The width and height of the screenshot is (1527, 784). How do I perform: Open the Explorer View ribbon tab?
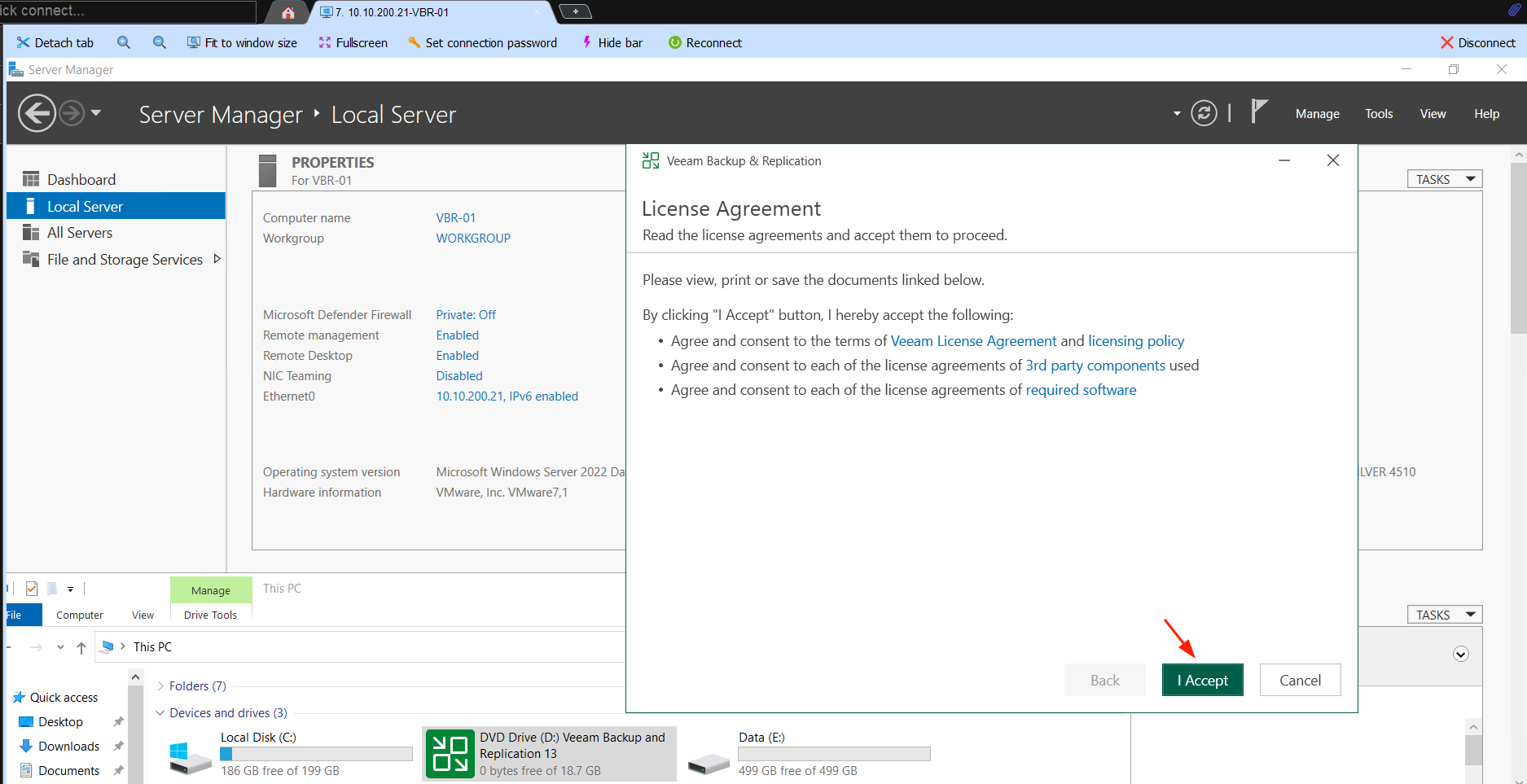tap(143, 615)
